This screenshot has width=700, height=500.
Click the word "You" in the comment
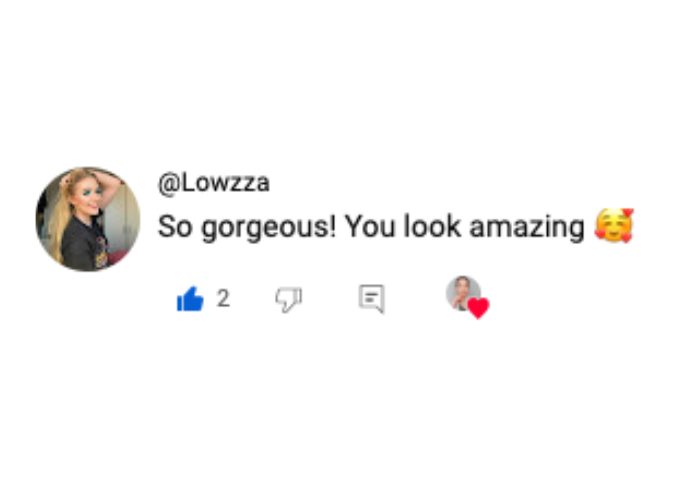pyautogui.click(x=370, y=226)
